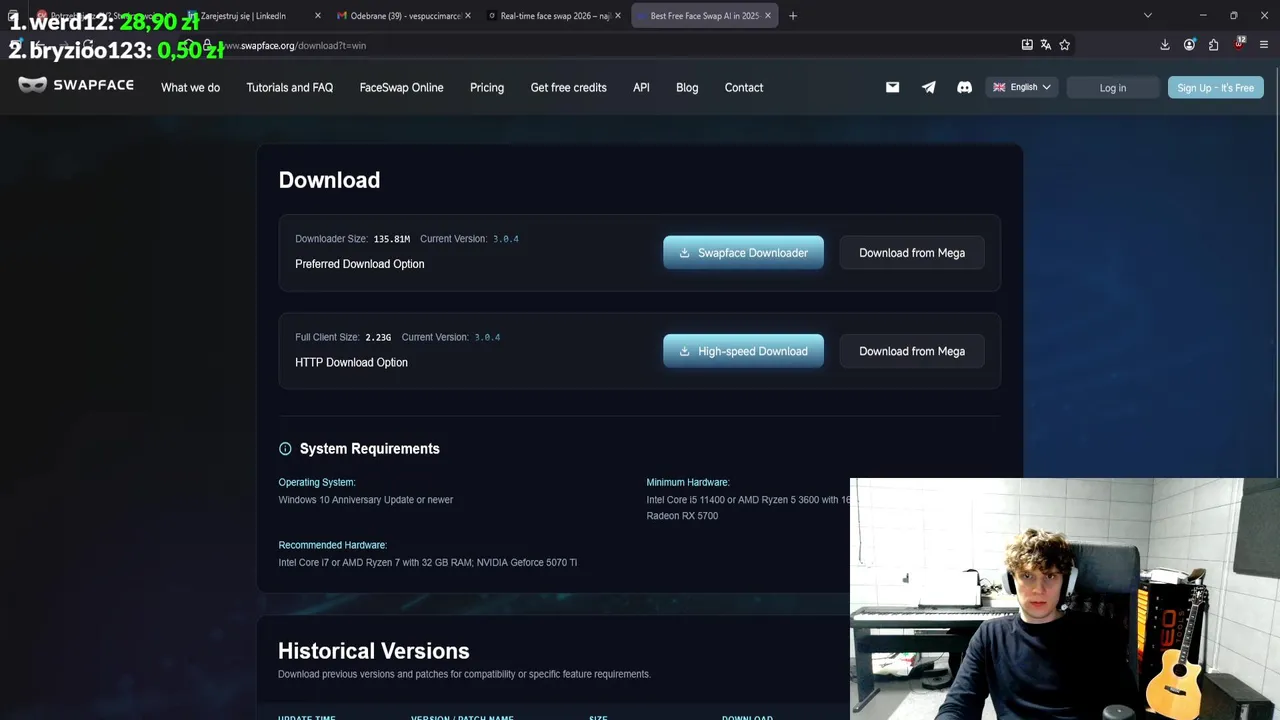Open Tutorials and FAQ page

click(x=290, y=88)
